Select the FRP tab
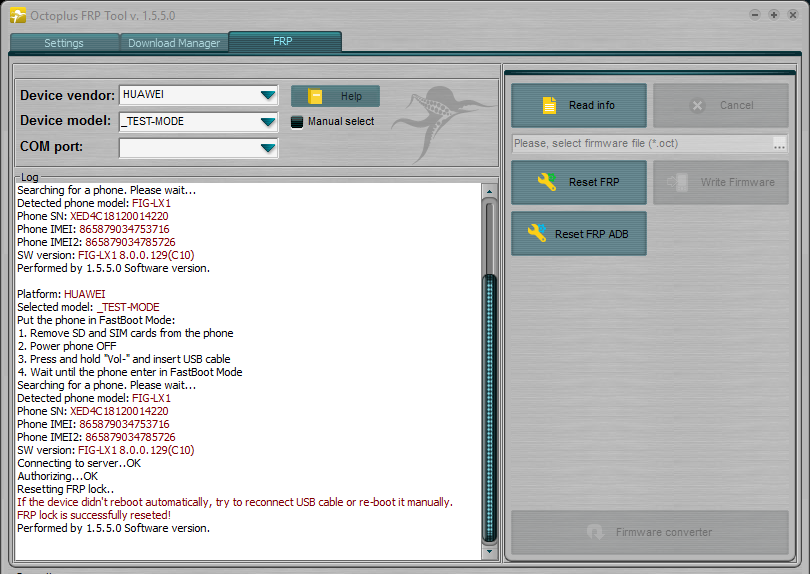 coord(285,41)
